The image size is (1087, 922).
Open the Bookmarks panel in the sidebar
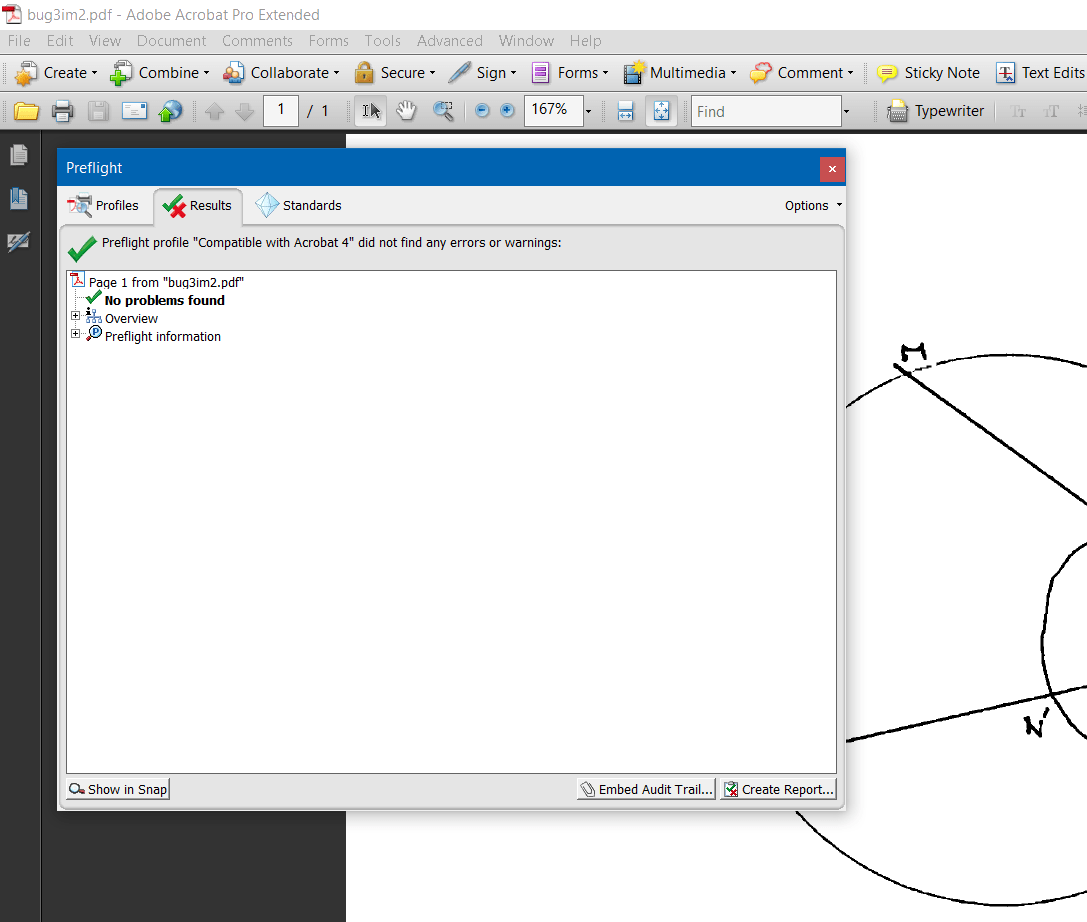pos(18,199)
